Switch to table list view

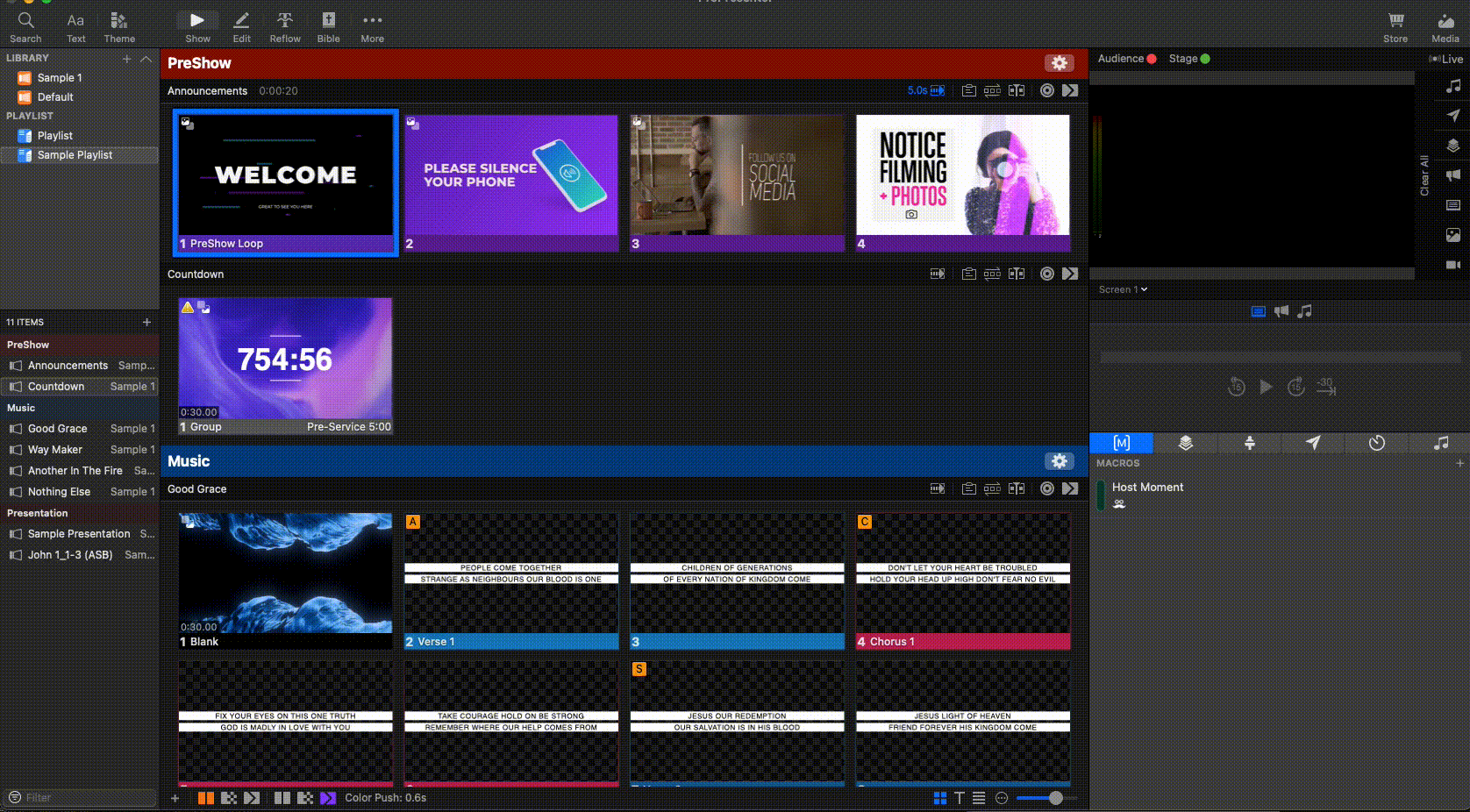(979, 798)
